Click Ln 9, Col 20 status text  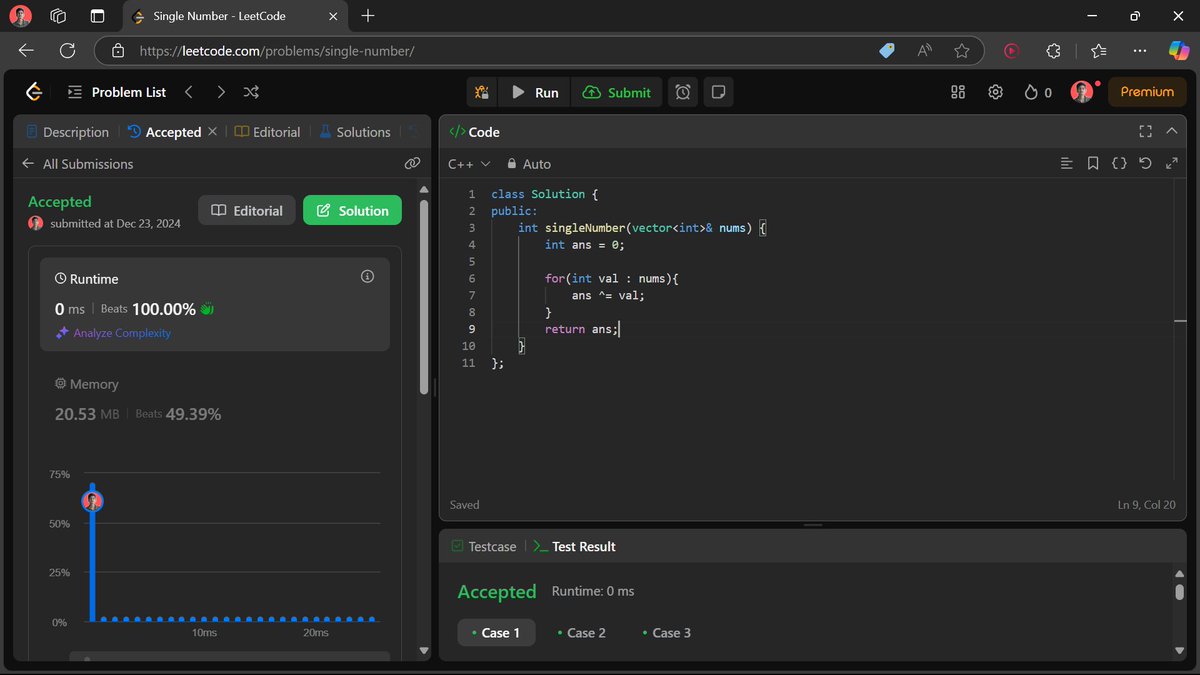coord(1148,505)
